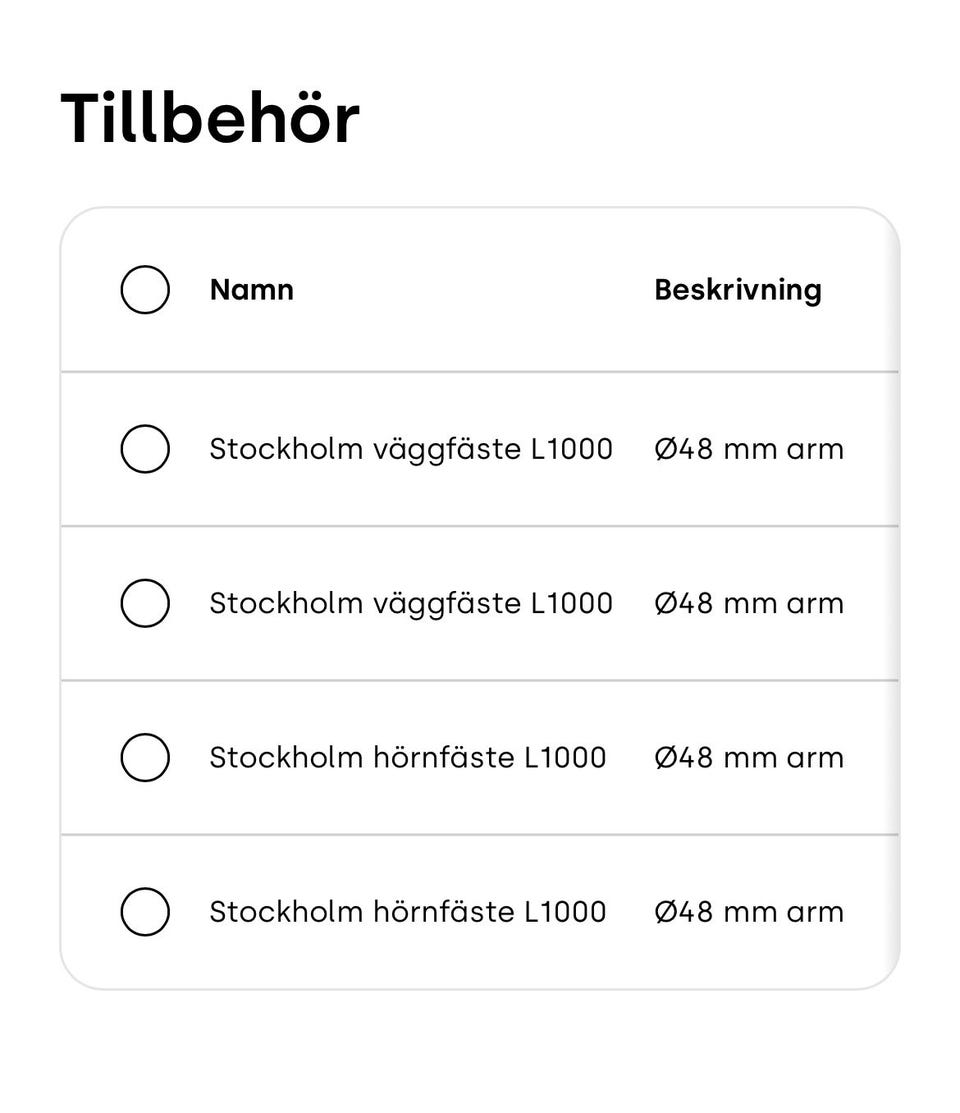Open the first Stockholm väggfäste L1000 name
960x1113 pixels.
coord(411,450)
